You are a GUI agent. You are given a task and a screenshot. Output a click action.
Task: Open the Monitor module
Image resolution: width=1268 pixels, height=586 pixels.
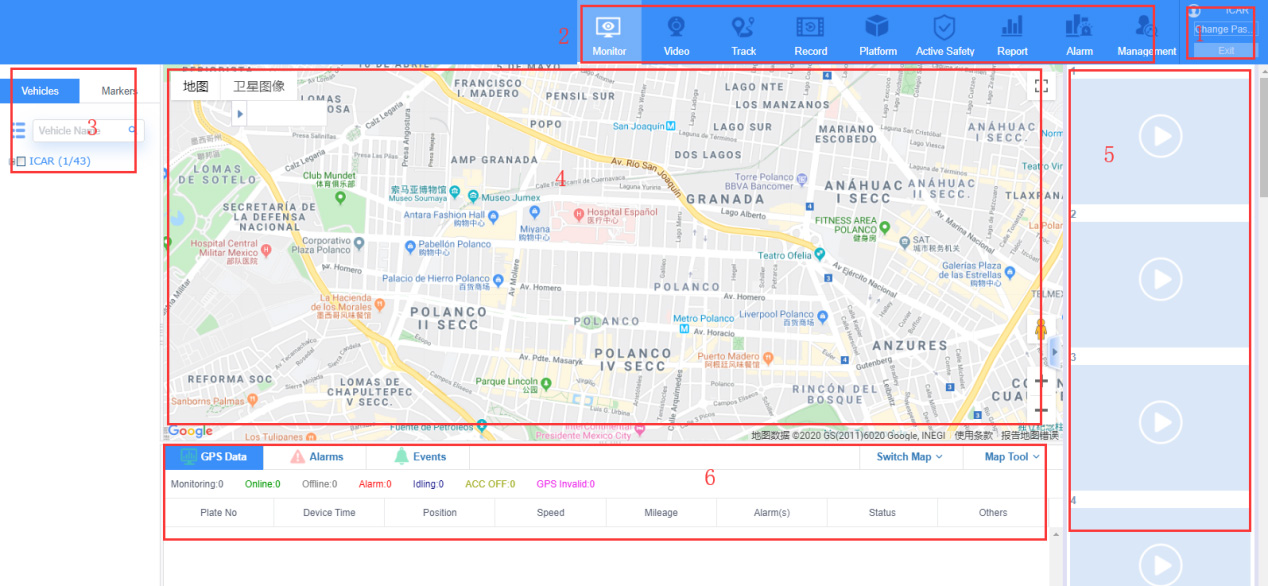click(609, 36)
